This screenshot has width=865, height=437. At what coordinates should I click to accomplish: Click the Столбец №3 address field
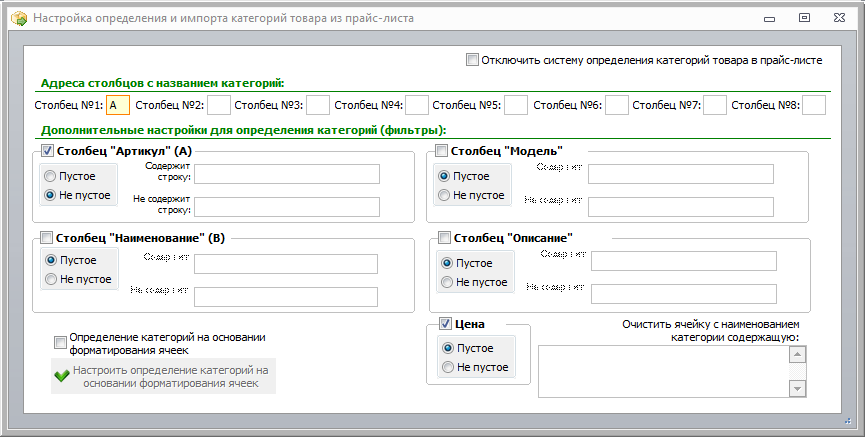click(318, 105)
